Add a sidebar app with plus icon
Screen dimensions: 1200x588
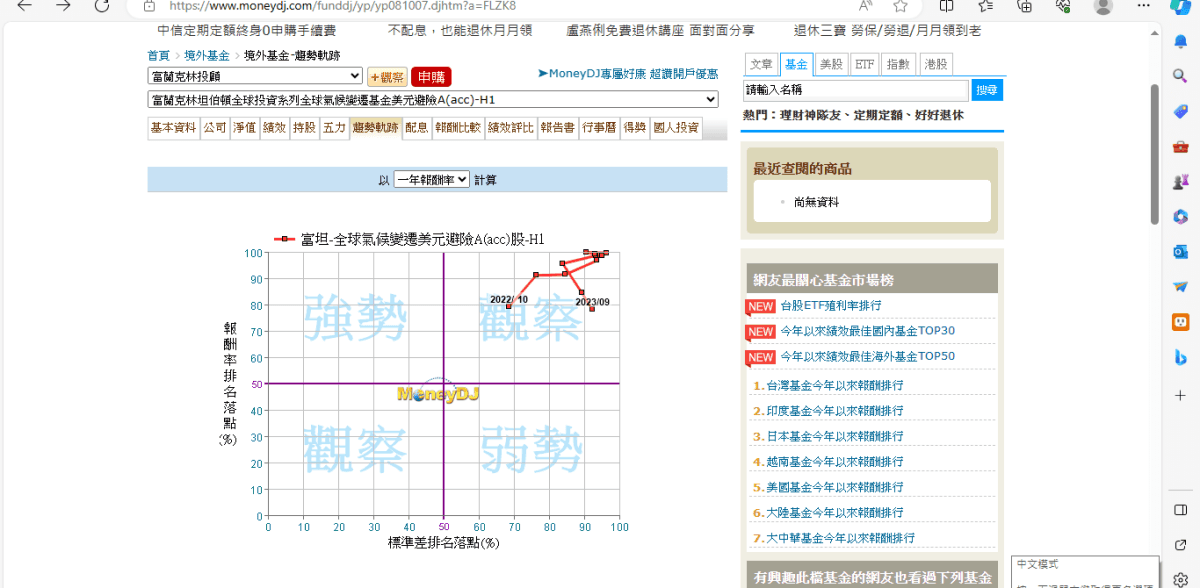coord(1180,395)
